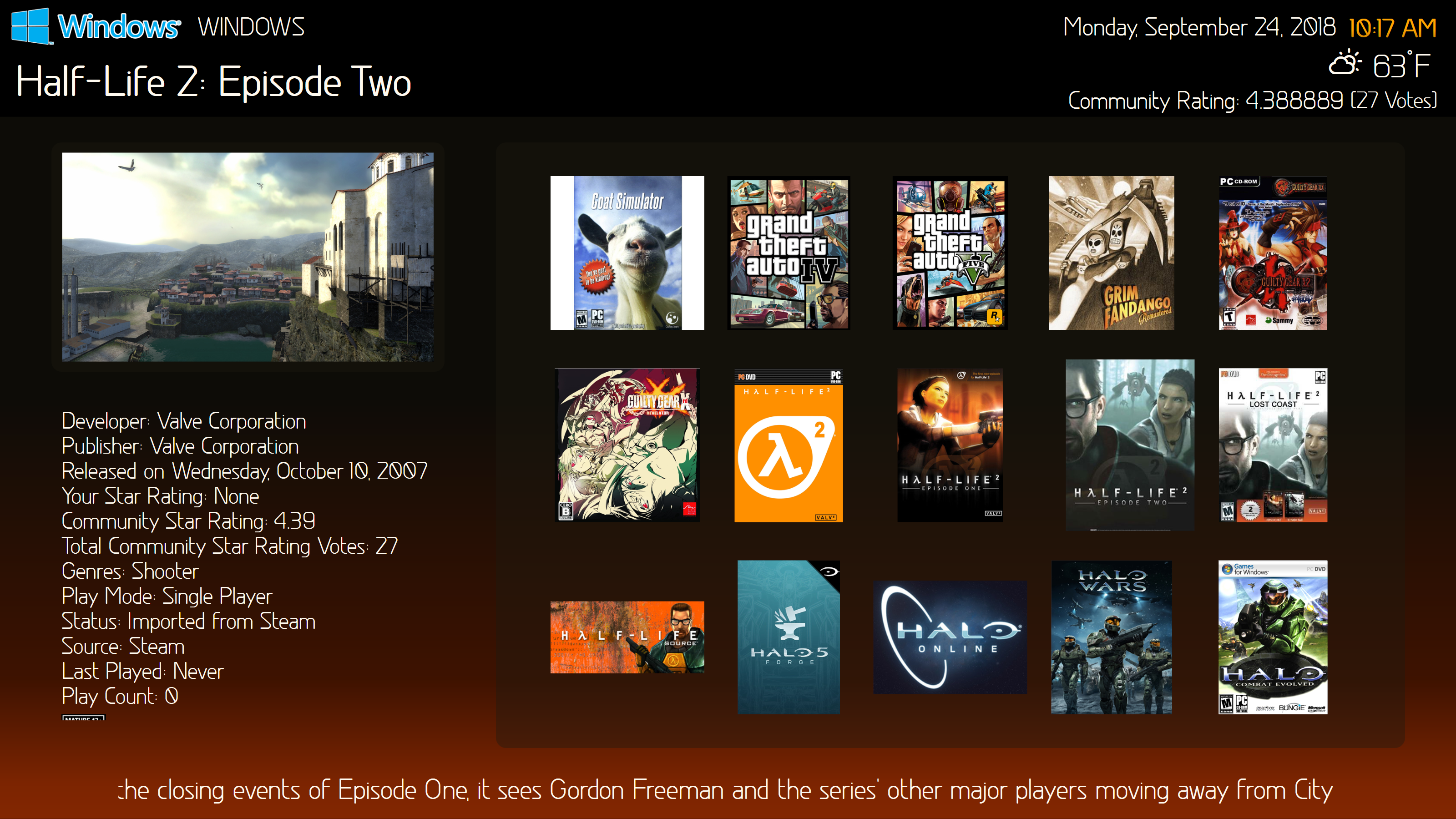Screen dimensions: 1456x819
Task: Select the Halo Wars cover
Action: point(1111,637)
